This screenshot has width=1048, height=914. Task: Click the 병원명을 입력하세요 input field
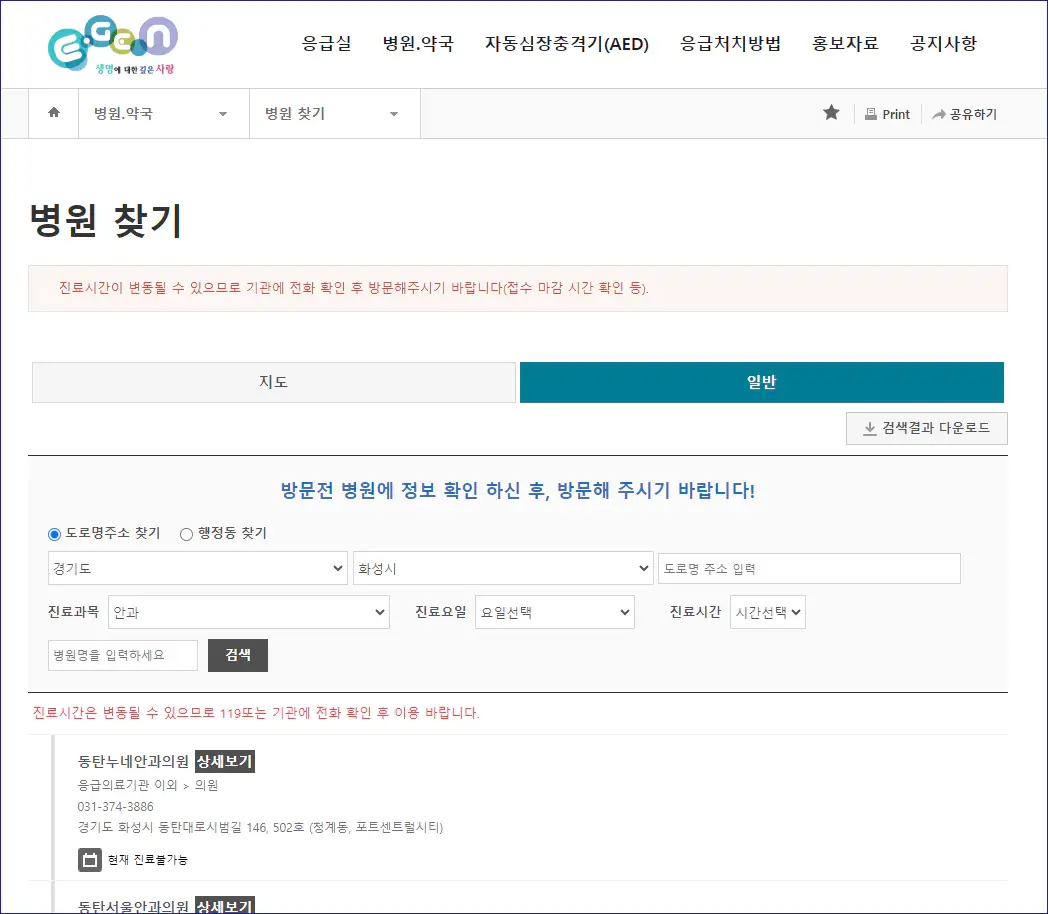pos(122,655)
